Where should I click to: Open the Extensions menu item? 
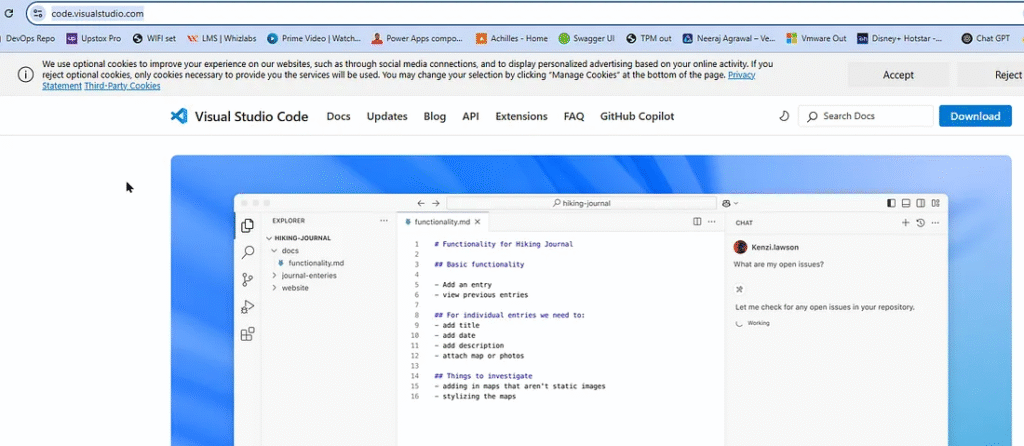[521, 116]
